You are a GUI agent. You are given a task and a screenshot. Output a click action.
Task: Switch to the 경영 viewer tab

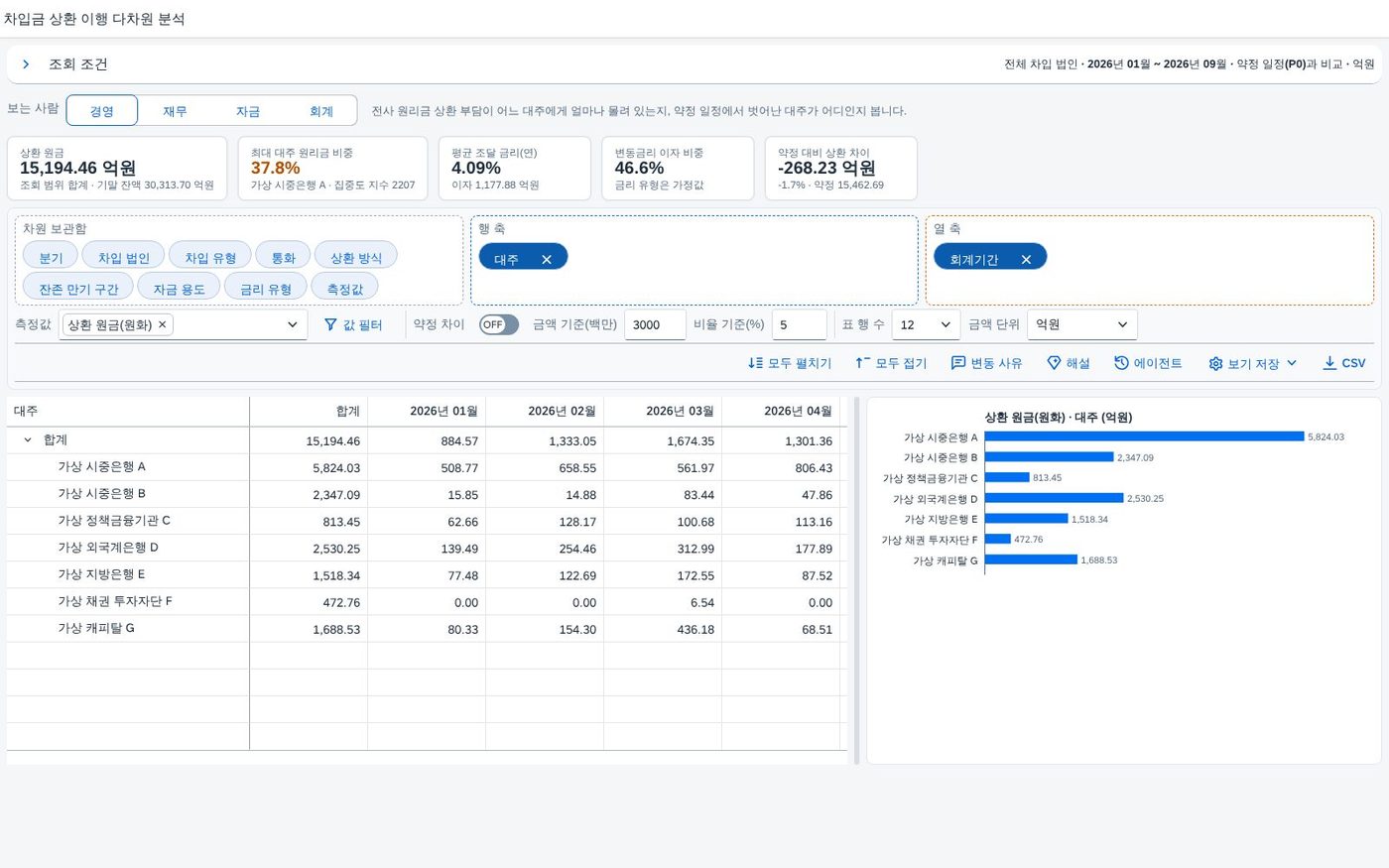[x=102, y=111]
